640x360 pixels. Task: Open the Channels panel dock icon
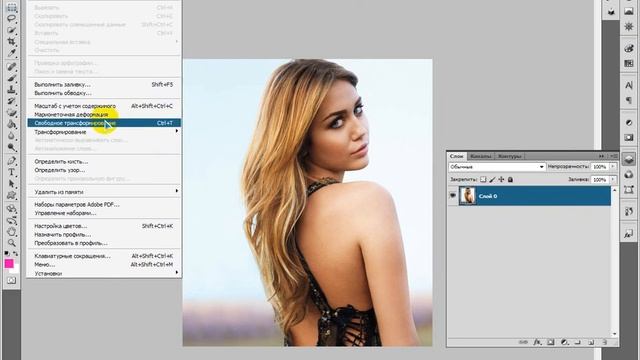coord(629,175)
